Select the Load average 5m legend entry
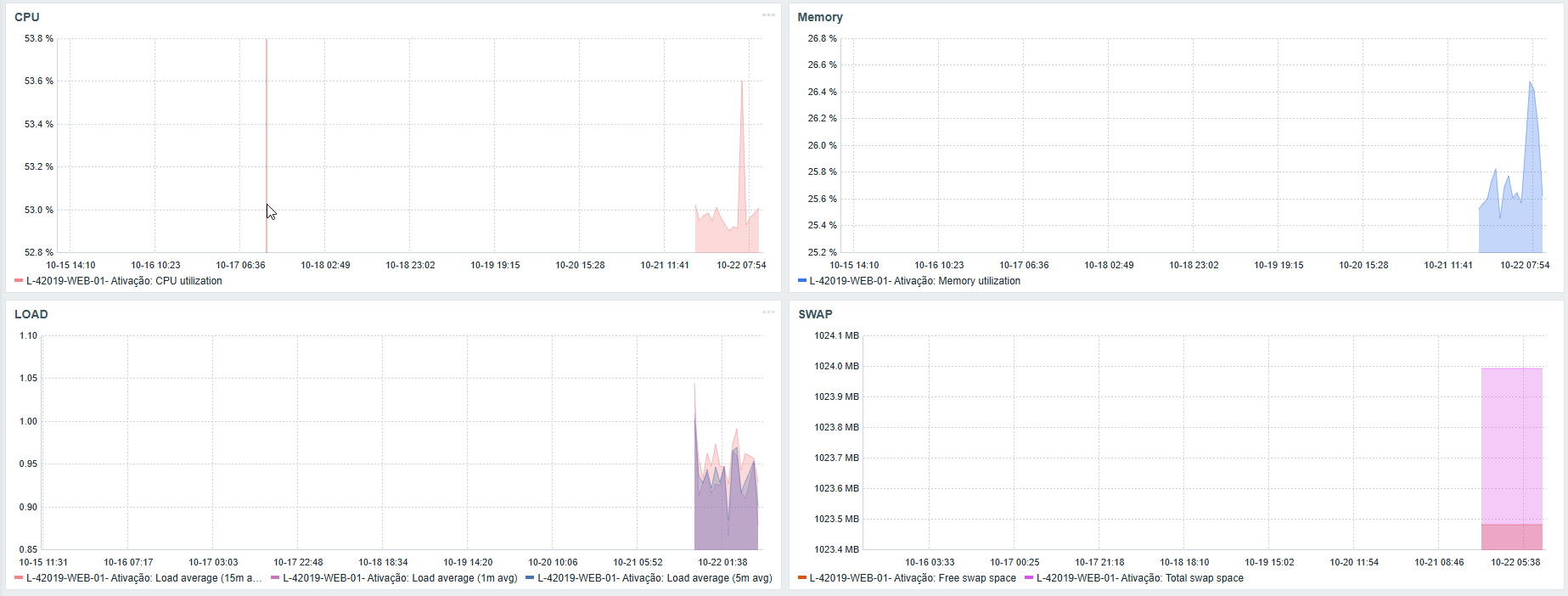Viewport: 1568px width, 596px height. tap(655, 578)
